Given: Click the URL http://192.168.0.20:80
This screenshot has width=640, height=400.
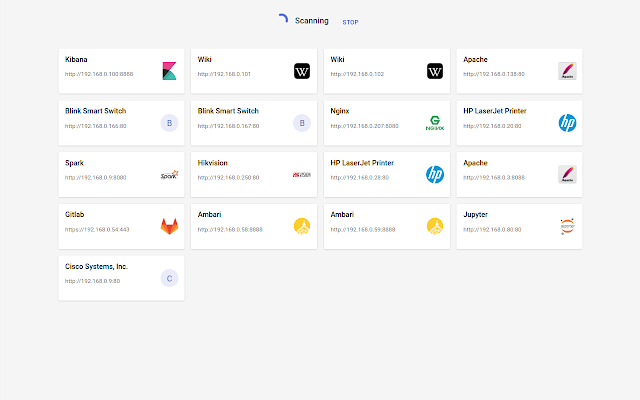Looking at the screenshot, I should tap(492, 126).
